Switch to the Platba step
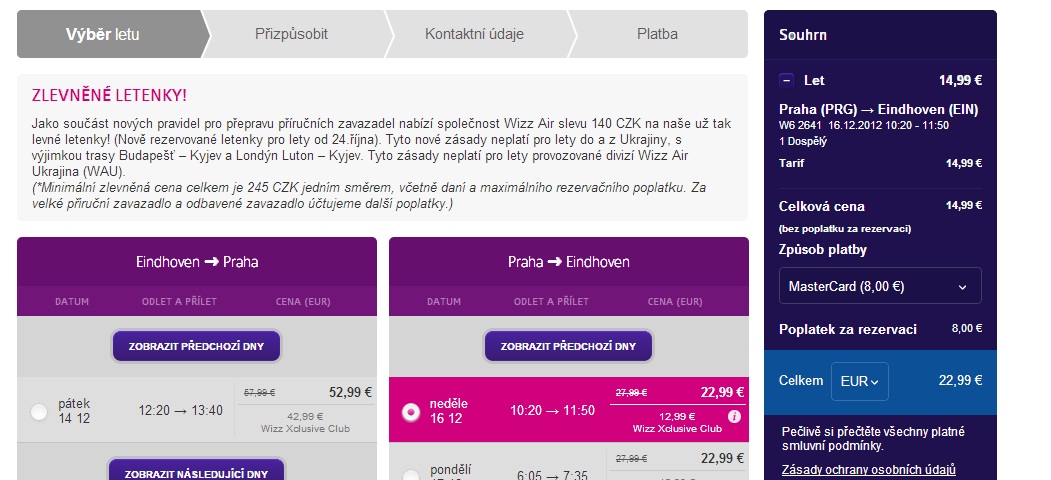Viewport: 1051px width, 480px height. [657, 34]
